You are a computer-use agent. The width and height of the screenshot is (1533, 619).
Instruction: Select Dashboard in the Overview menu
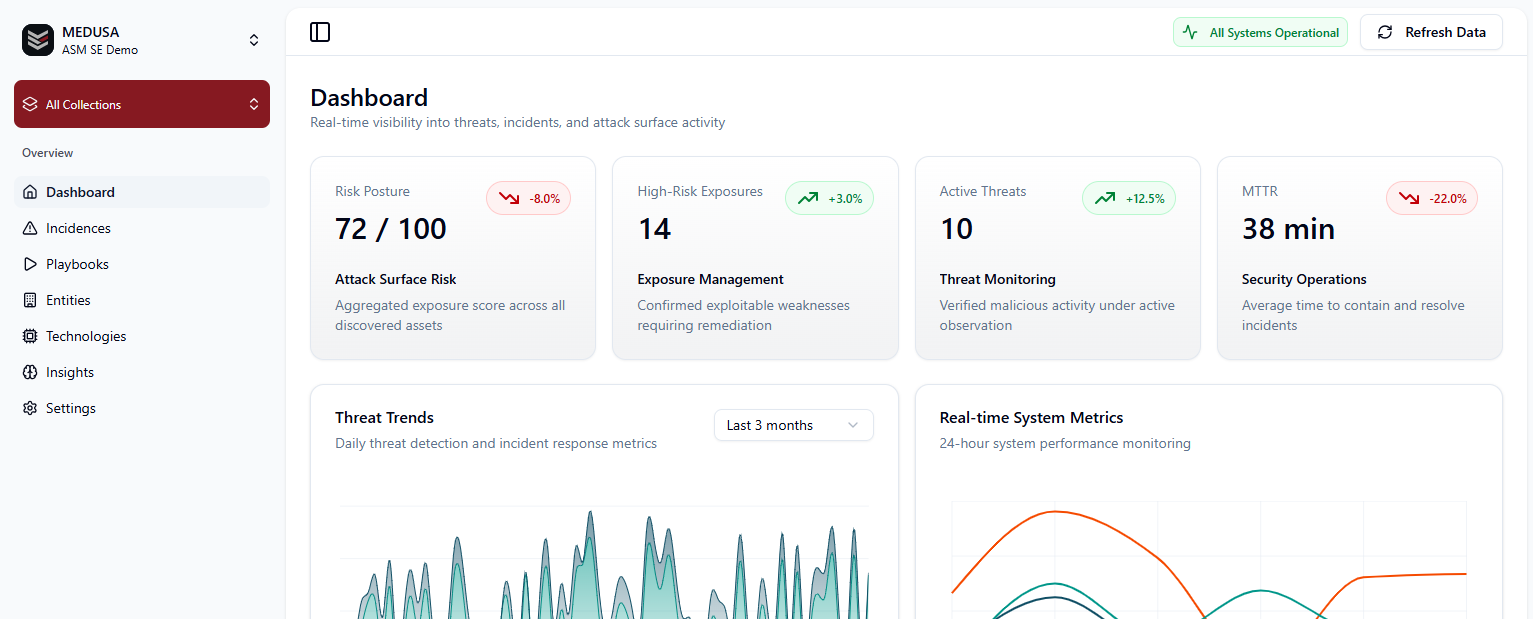[x=80, y=192]
